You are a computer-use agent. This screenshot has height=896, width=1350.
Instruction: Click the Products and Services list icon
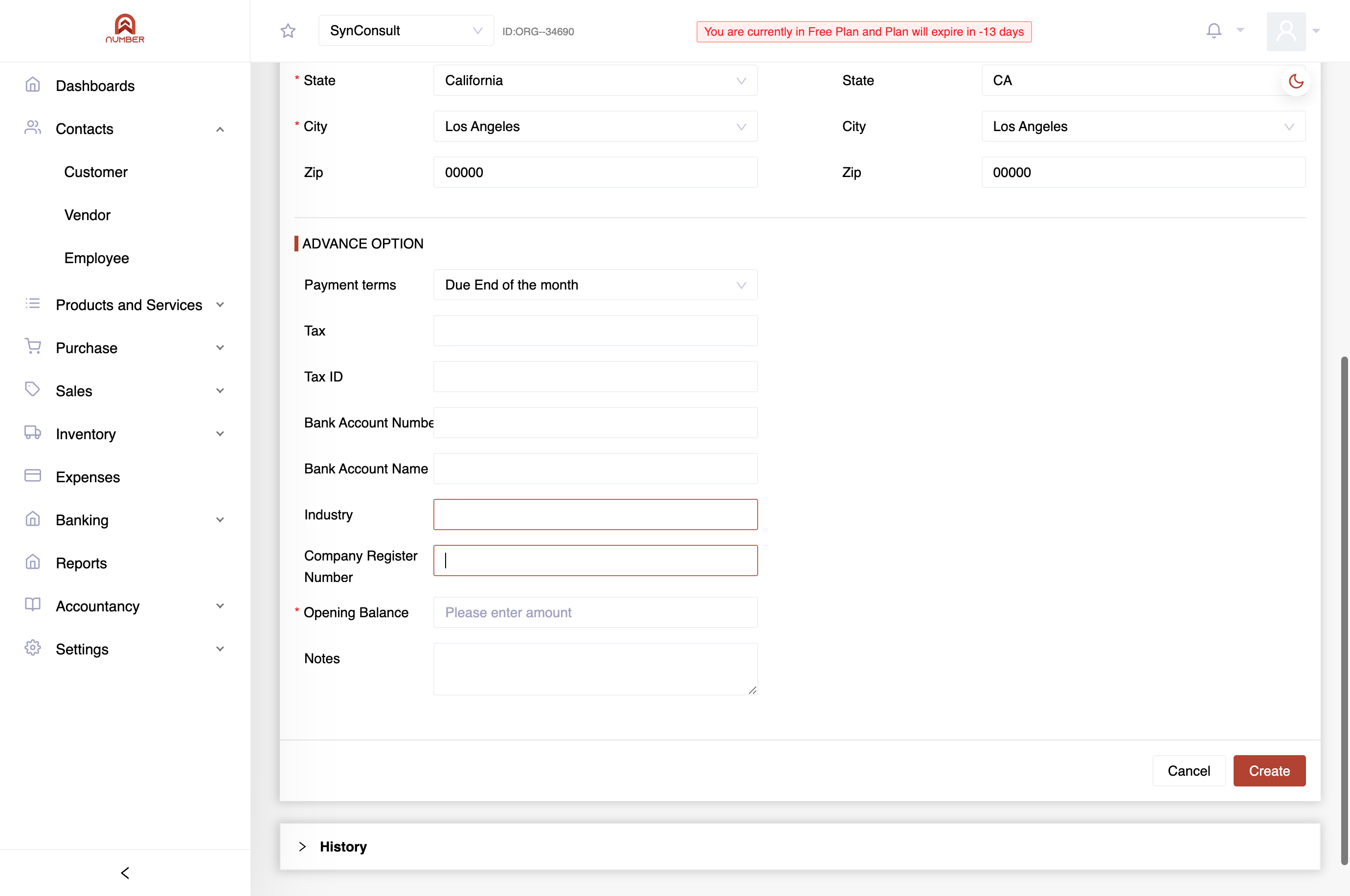coord(33,304)
